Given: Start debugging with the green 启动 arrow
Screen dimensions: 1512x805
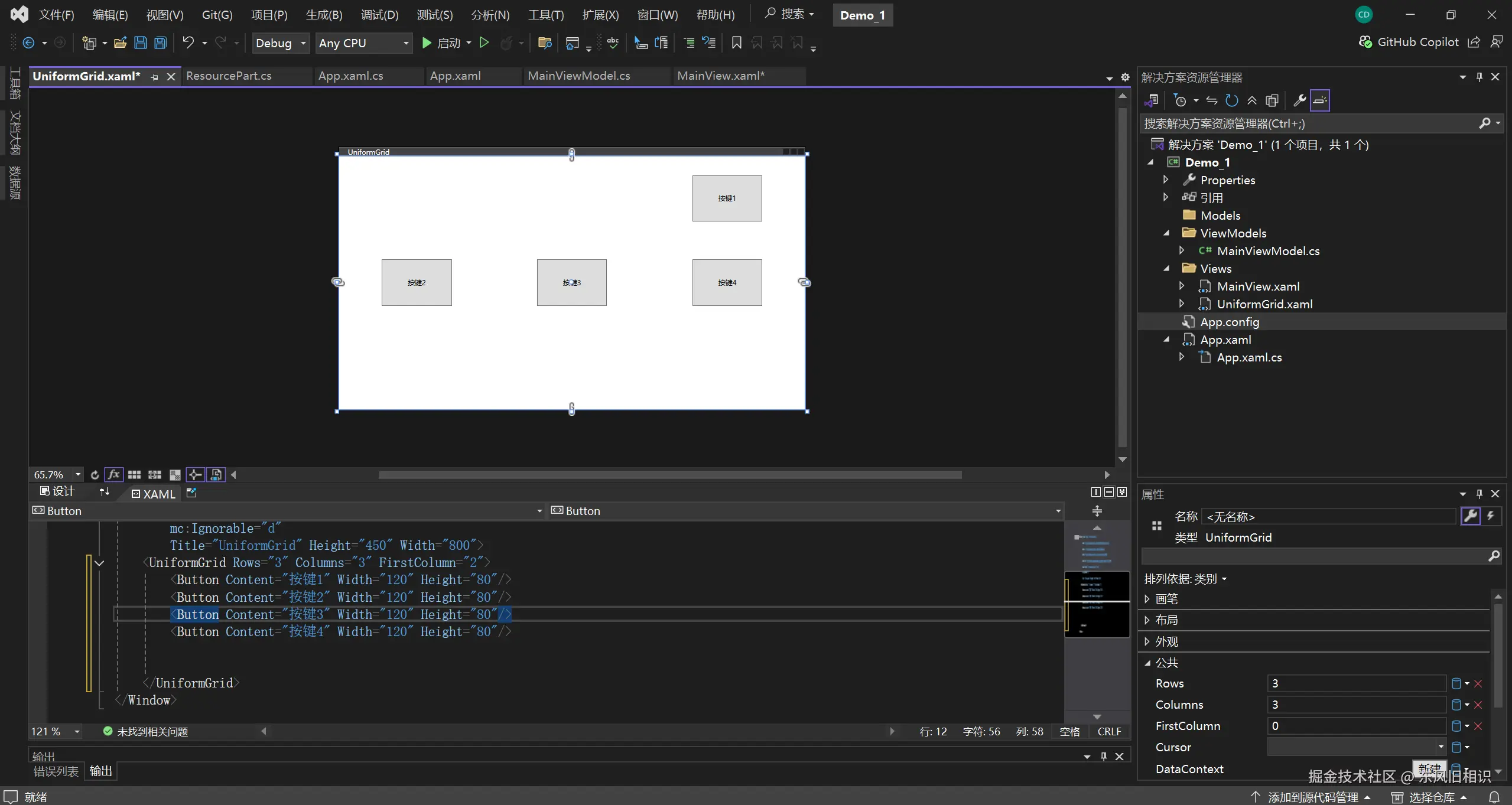Looking at the screenshot, I should (427, 43).
